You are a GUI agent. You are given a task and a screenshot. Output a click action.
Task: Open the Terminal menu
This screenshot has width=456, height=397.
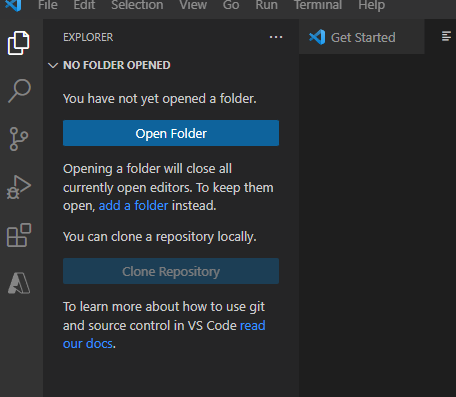(x=318, y=5)
